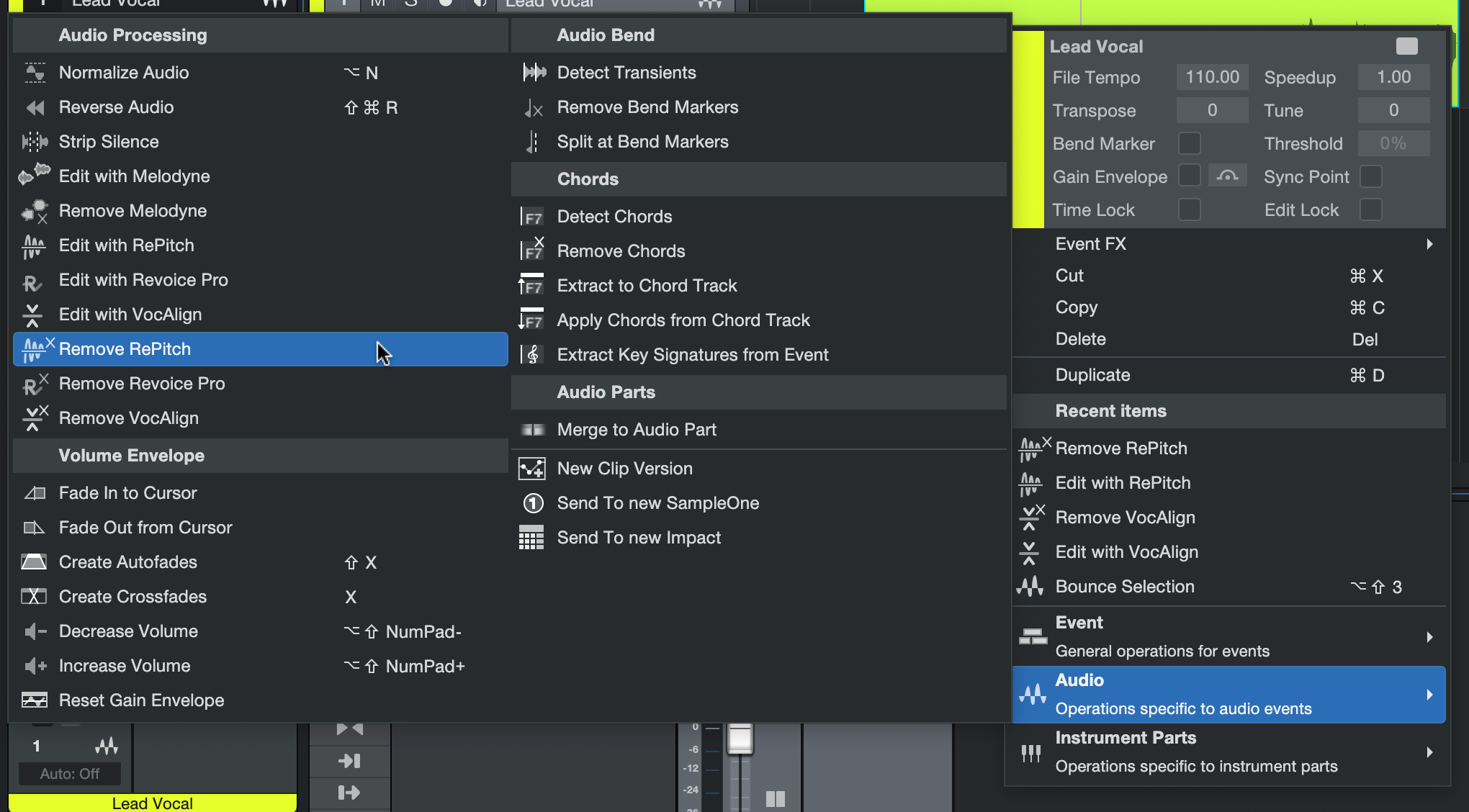This screenshot has width=1469, height=812.
Task: Click the mixer channel volume fader
Action: point(740,739)
